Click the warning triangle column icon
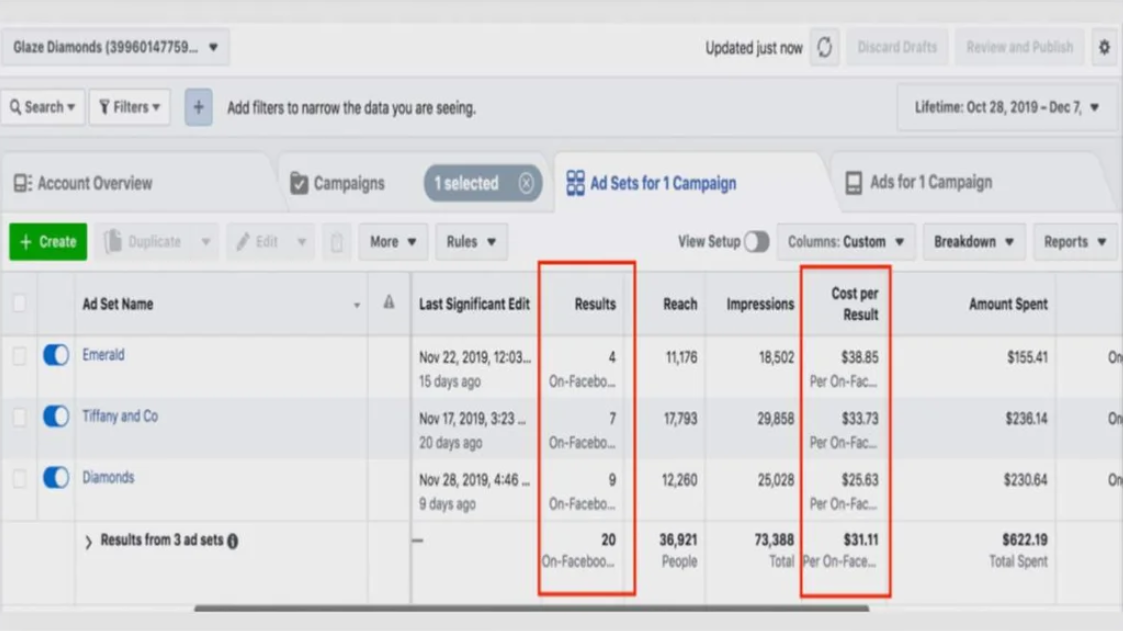 [x=389, y=303]
